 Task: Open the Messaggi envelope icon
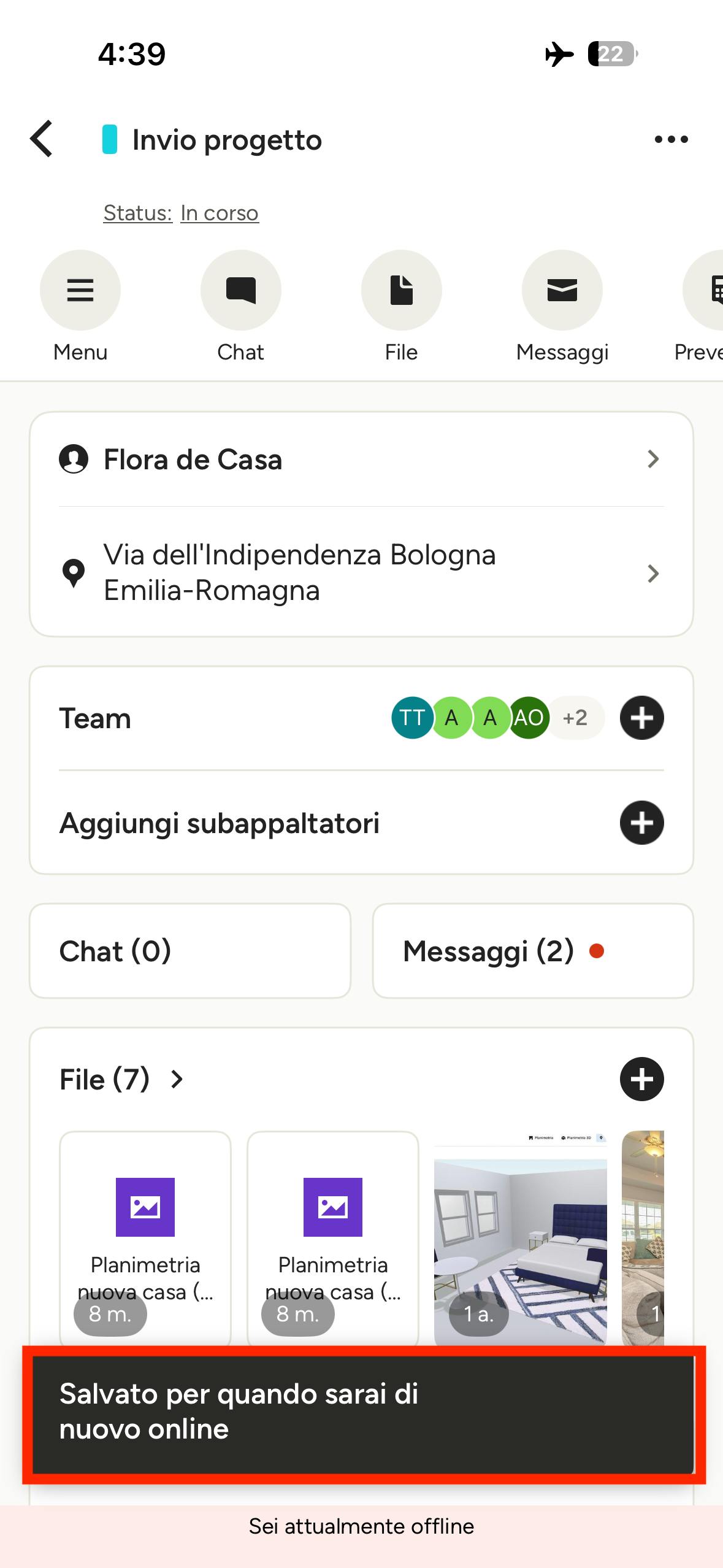tap(562, 290)
